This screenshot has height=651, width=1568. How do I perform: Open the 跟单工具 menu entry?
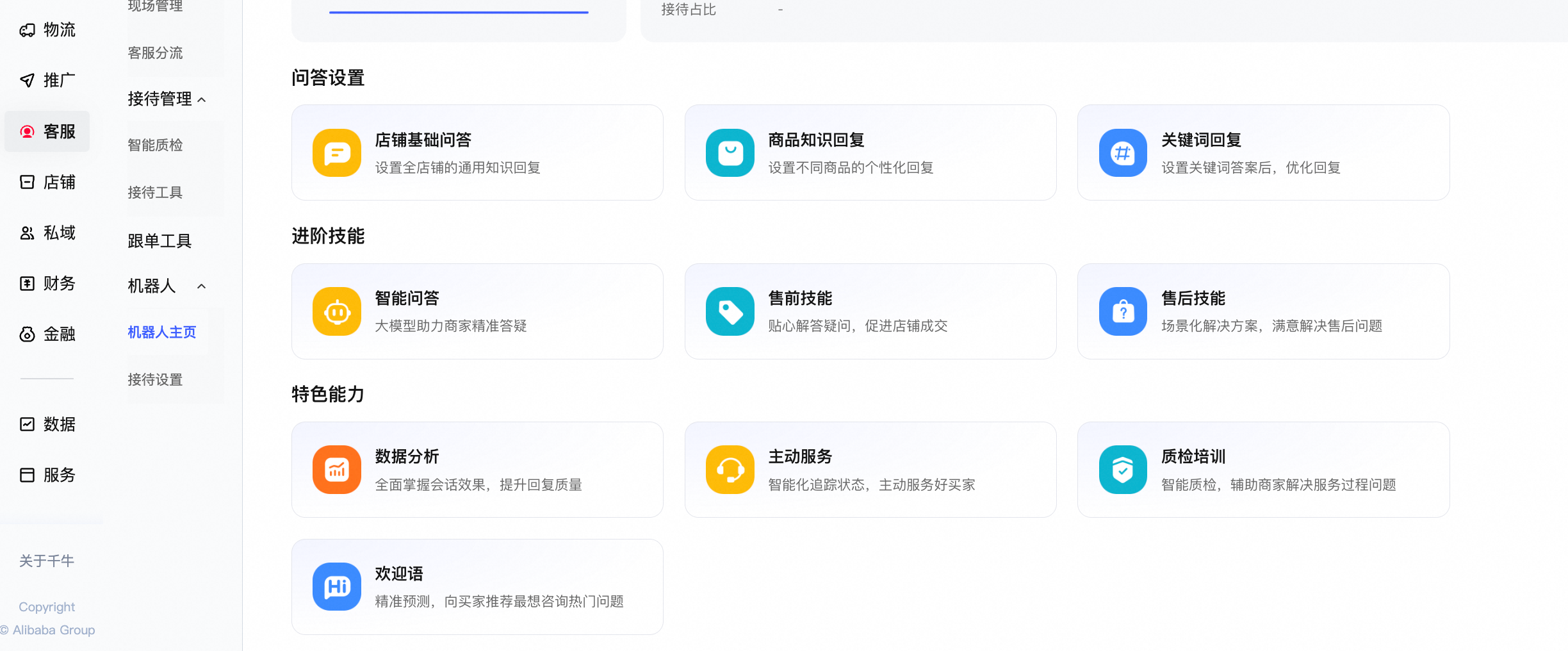tap(159, 240)
